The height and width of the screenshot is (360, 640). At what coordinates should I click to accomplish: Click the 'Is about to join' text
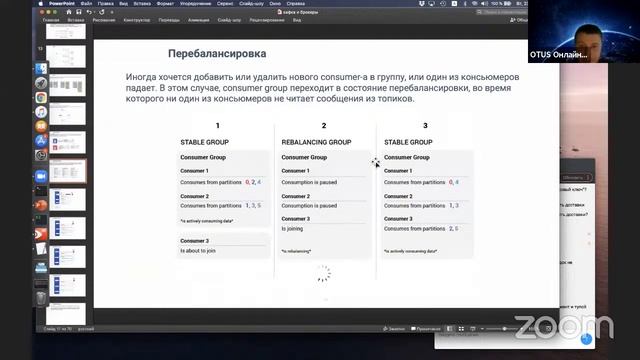[198, 251]
